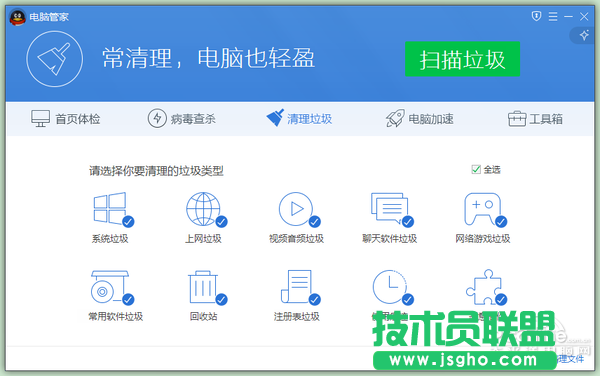Image resolution: width=600 pixels, height=376 pixels.
Task: Switch to the 首页体检 tab
Action: [65, 119]
